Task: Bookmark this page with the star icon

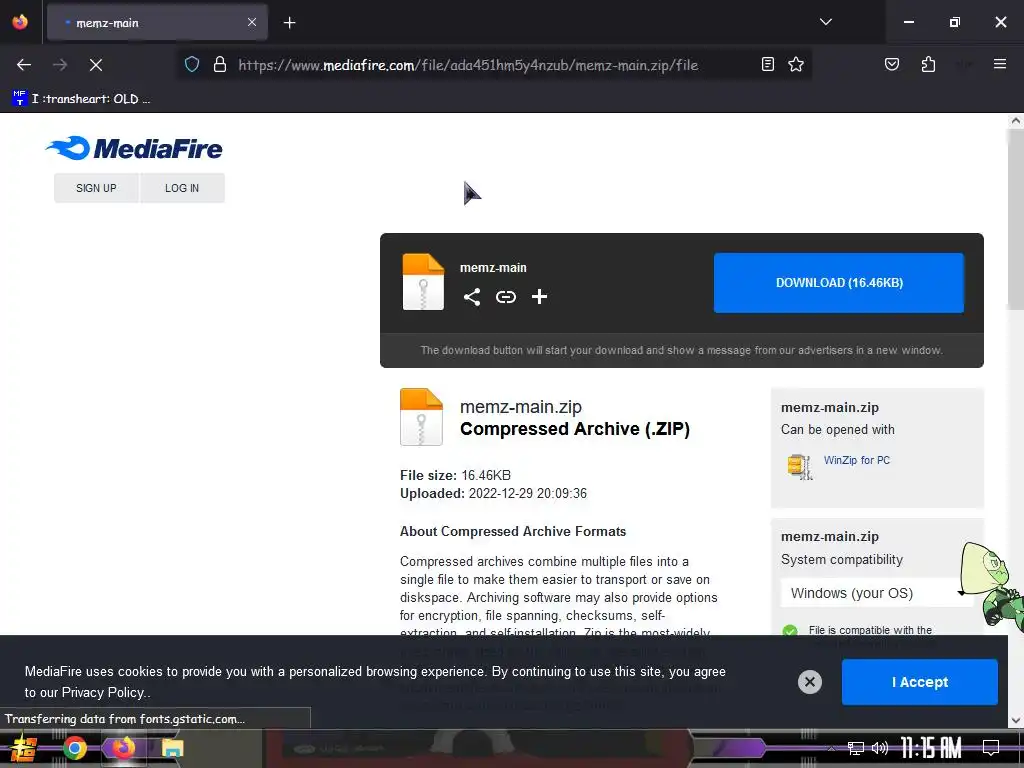Action: 795,64
